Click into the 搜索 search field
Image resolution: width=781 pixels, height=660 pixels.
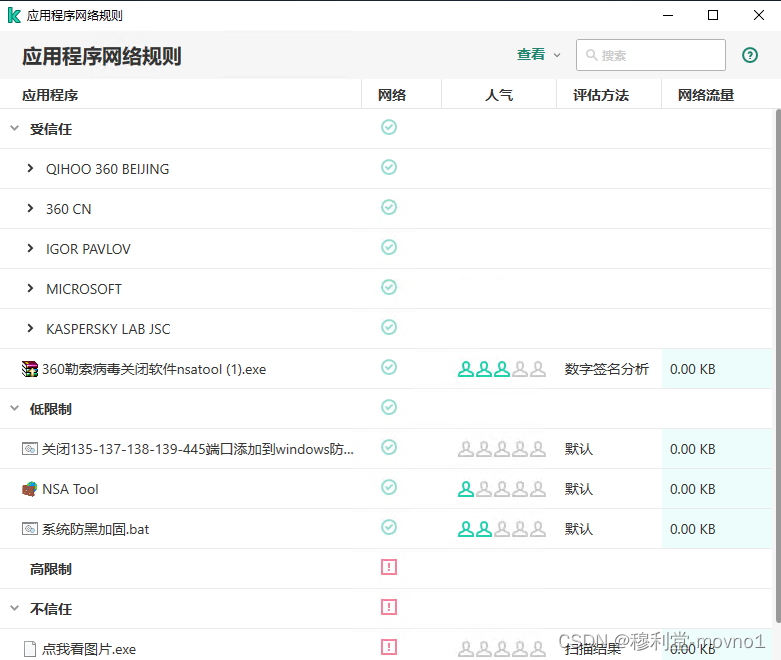[x=651, y=55]
